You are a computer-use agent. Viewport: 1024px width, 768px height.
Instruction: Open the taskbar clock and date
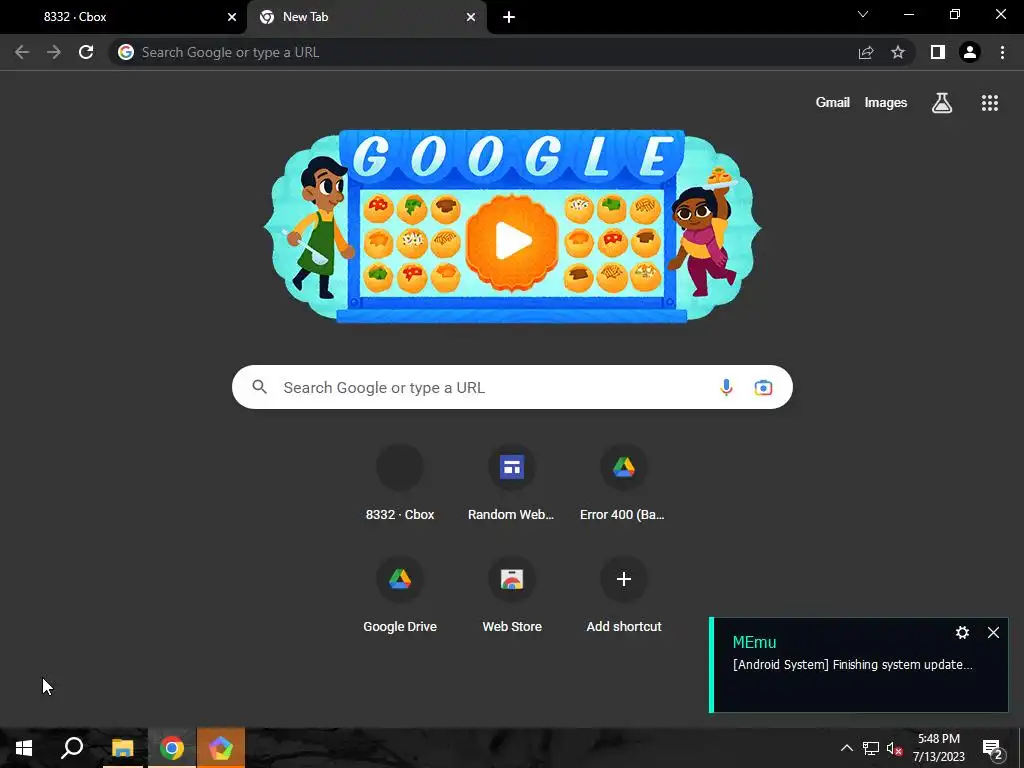[x=938, y=748]
